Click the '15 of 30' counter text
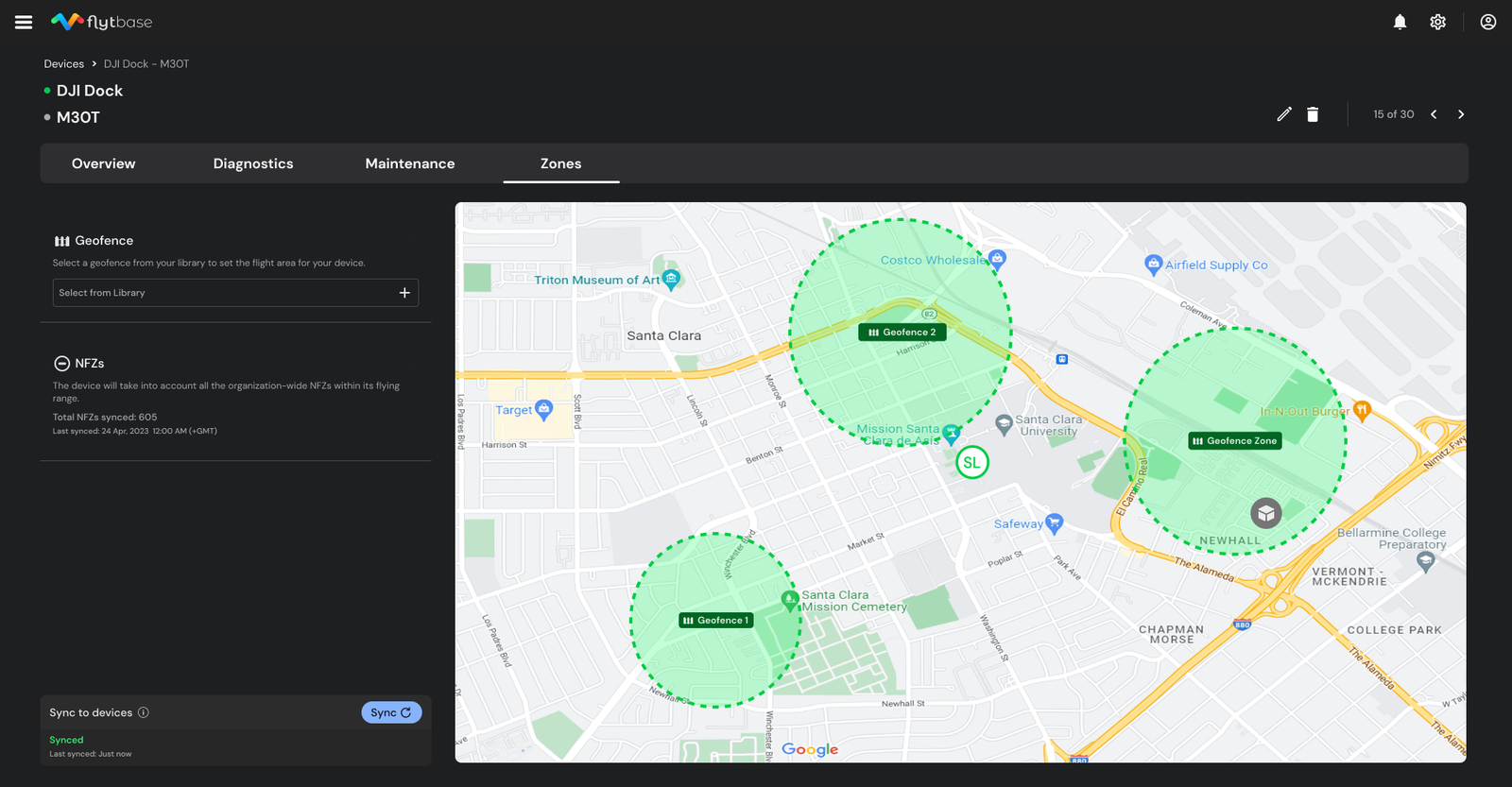 [1394, 114]
